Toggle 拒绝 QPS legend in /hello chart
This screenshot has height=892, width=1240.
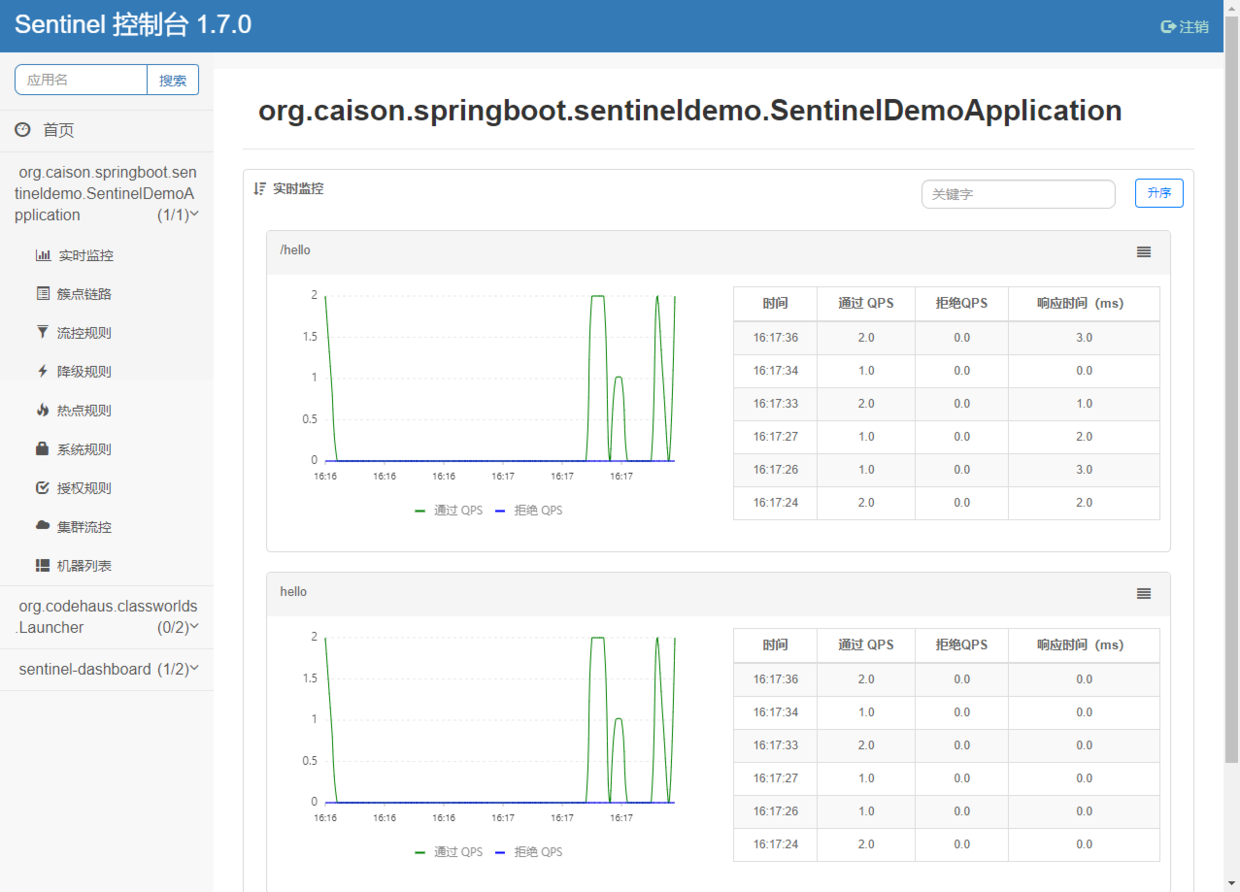coord(529,510)
